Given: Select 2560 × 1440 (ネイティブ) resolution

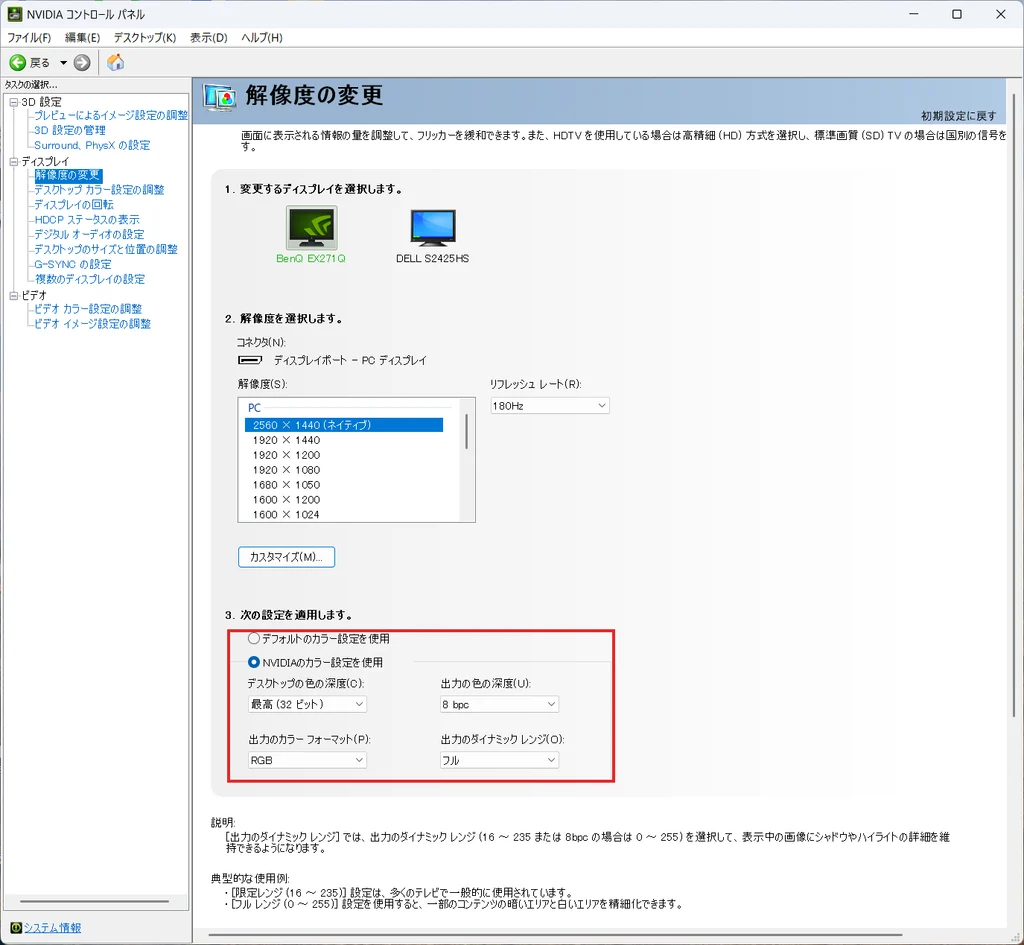Looking at the screenshot, I should pyautogui.click(x=344, y=425).
